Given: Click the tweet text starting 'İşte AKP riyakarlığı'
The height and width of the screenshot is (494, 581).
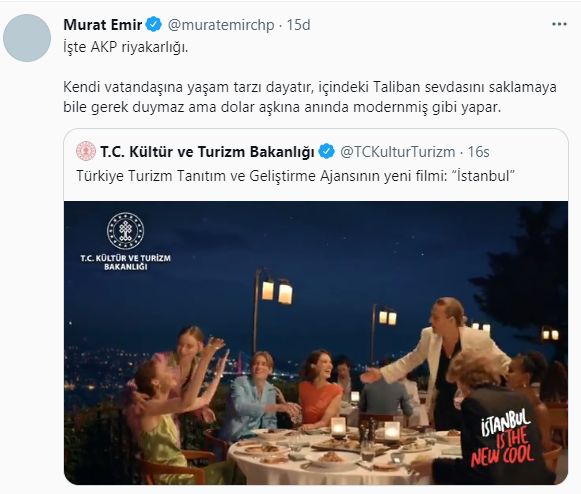Looking at the screenshot, I should pyautogui.click(x=126, y=47).
